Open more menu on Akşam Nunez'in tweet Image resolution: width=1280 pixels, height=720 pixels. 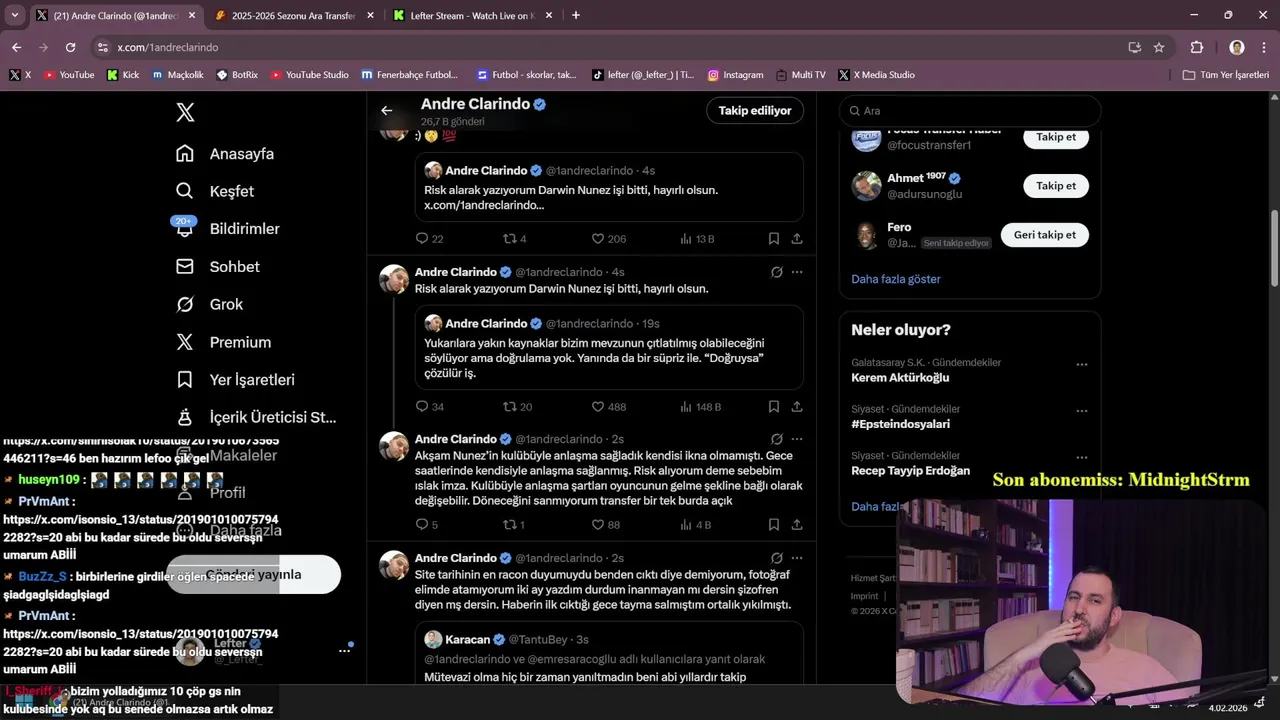pos(797,439)
